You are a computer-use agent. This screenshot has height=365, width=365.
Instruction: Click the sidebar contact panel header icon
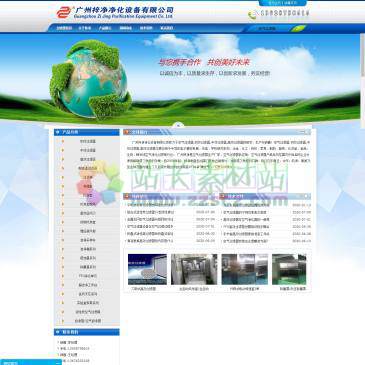pos(58,332)
